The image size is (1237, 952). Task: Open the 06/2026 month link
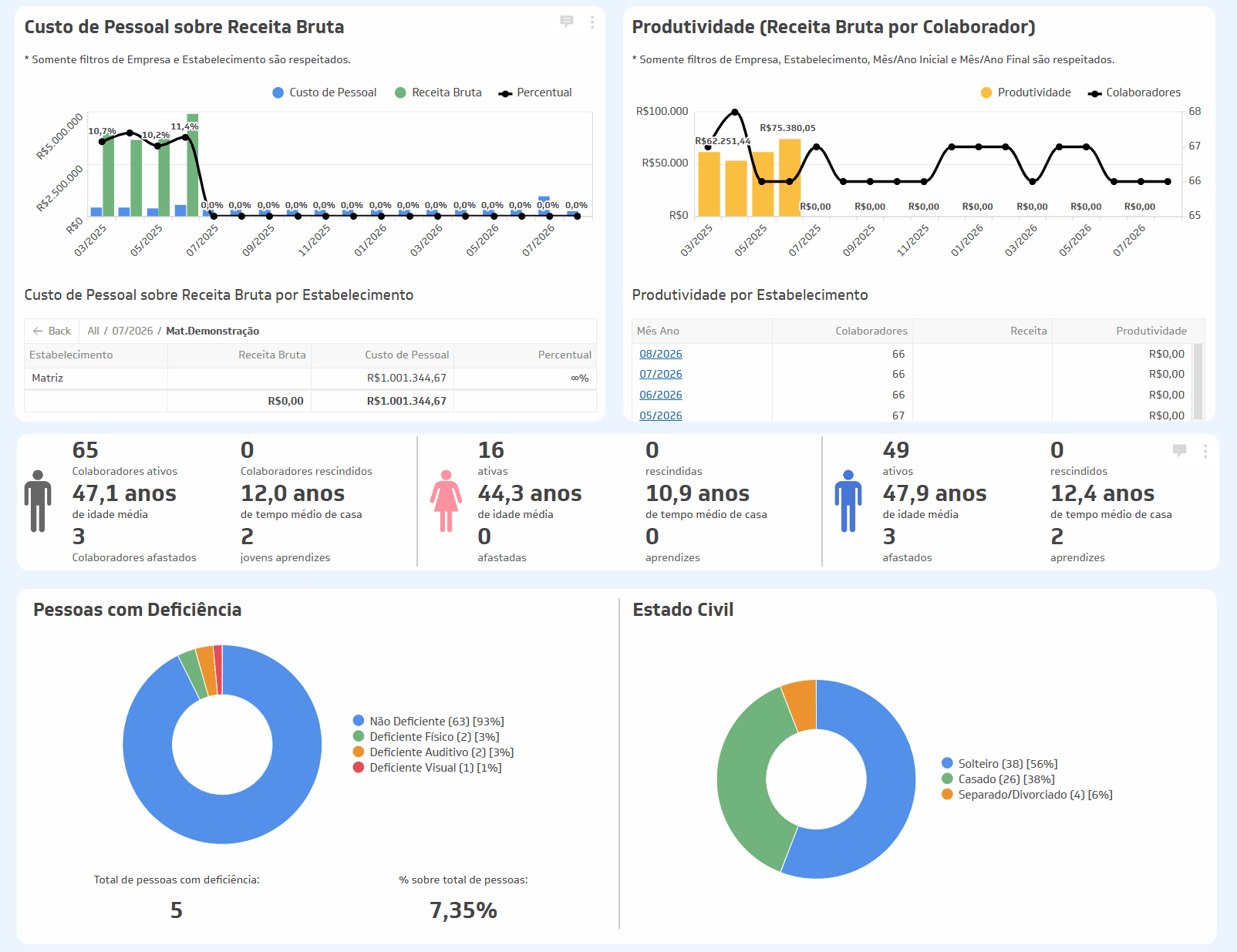pos(661,395)
